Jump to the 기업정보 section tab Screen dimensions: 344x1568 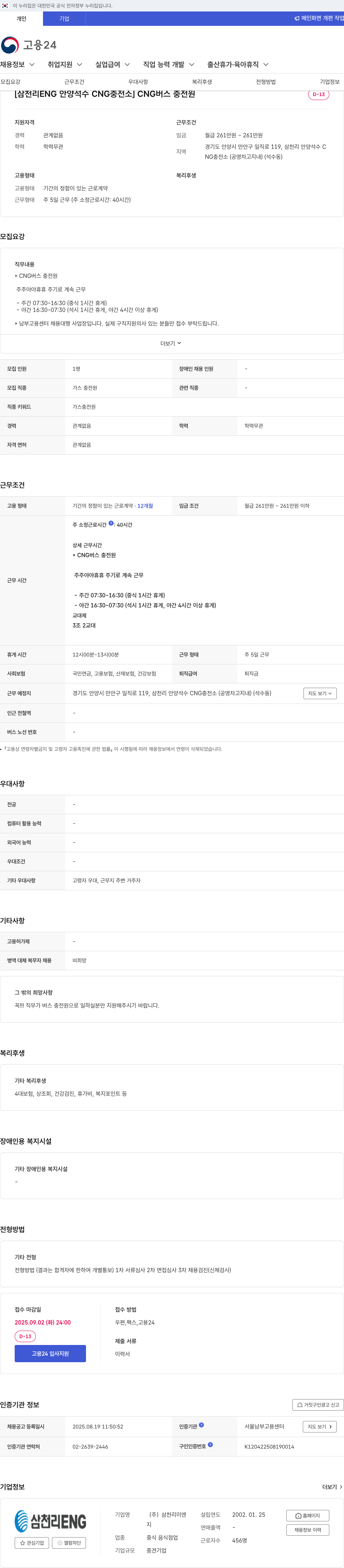tap(329, 81)
